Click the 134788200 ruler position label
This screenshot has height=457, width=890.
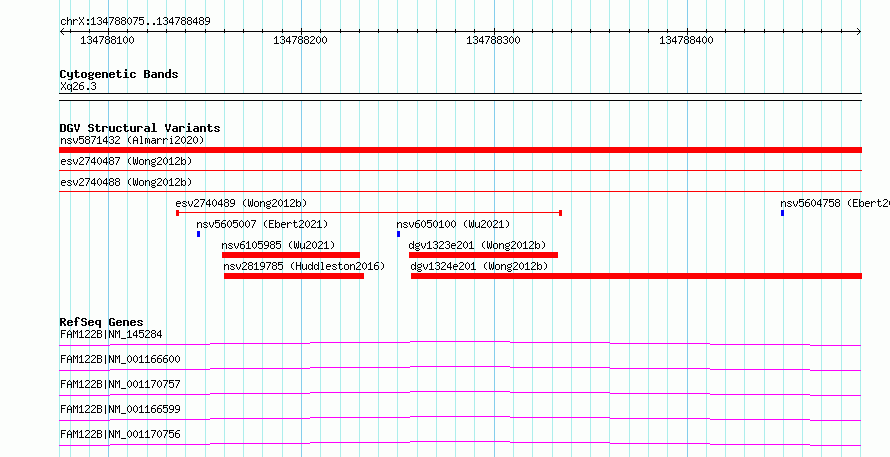click(x=300, y=41)
